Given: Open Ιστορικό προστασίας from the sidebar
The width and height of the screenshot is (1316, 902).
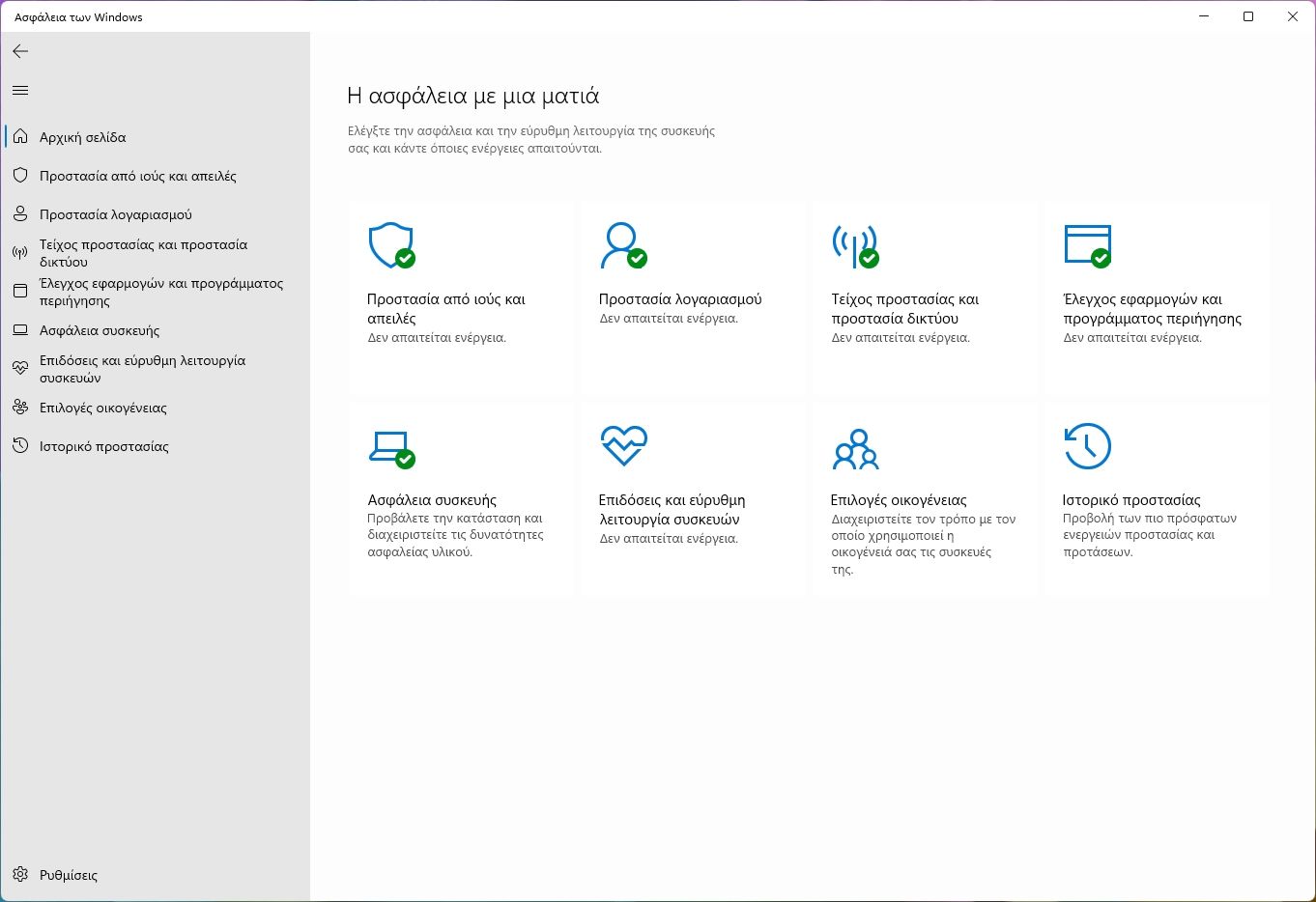Looking at the screenshot, I should (x=104, y=446).
